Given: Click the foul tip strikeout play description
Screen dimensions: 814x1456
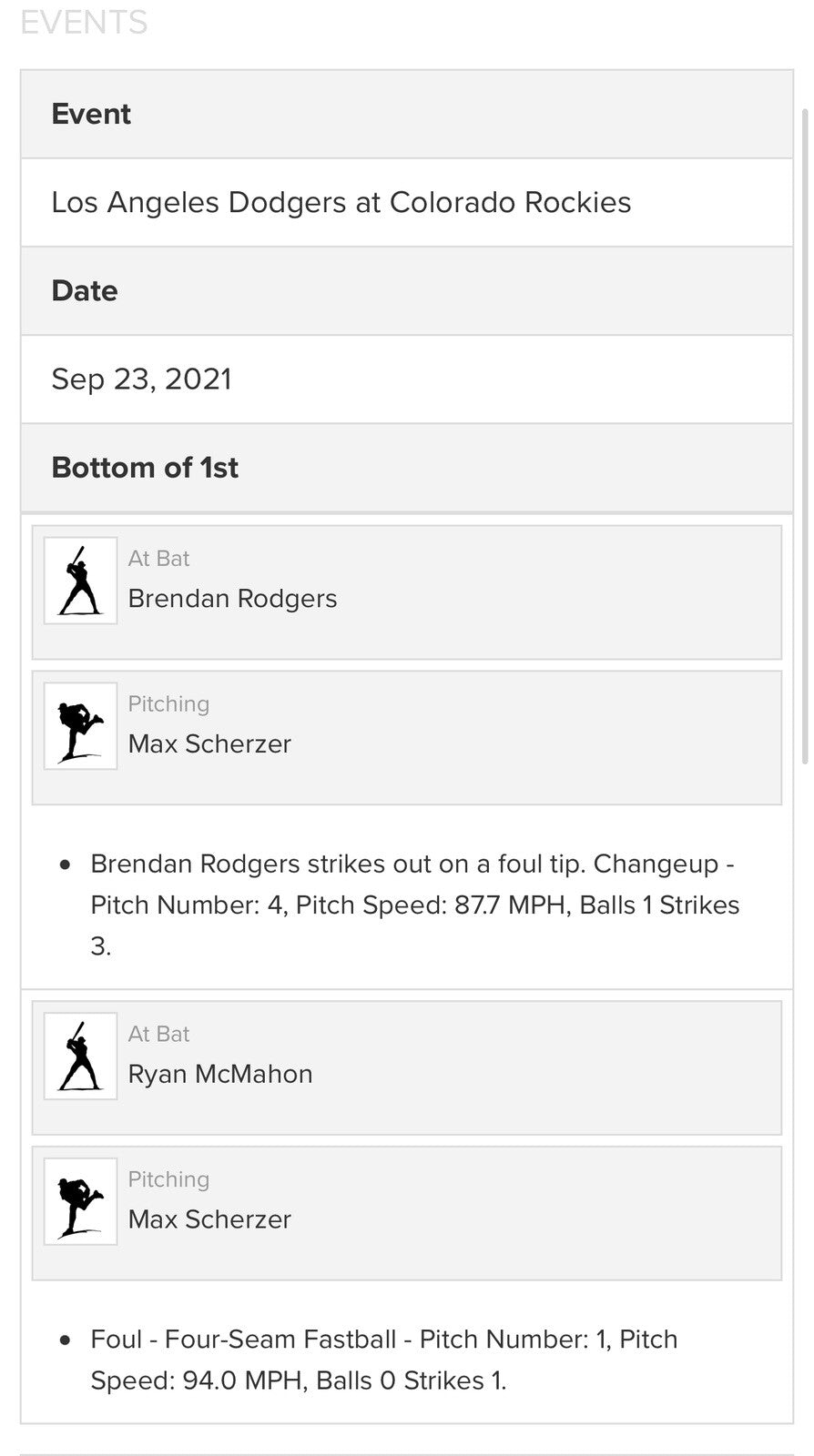Looking at the screenshot, I should coord(414,905).
